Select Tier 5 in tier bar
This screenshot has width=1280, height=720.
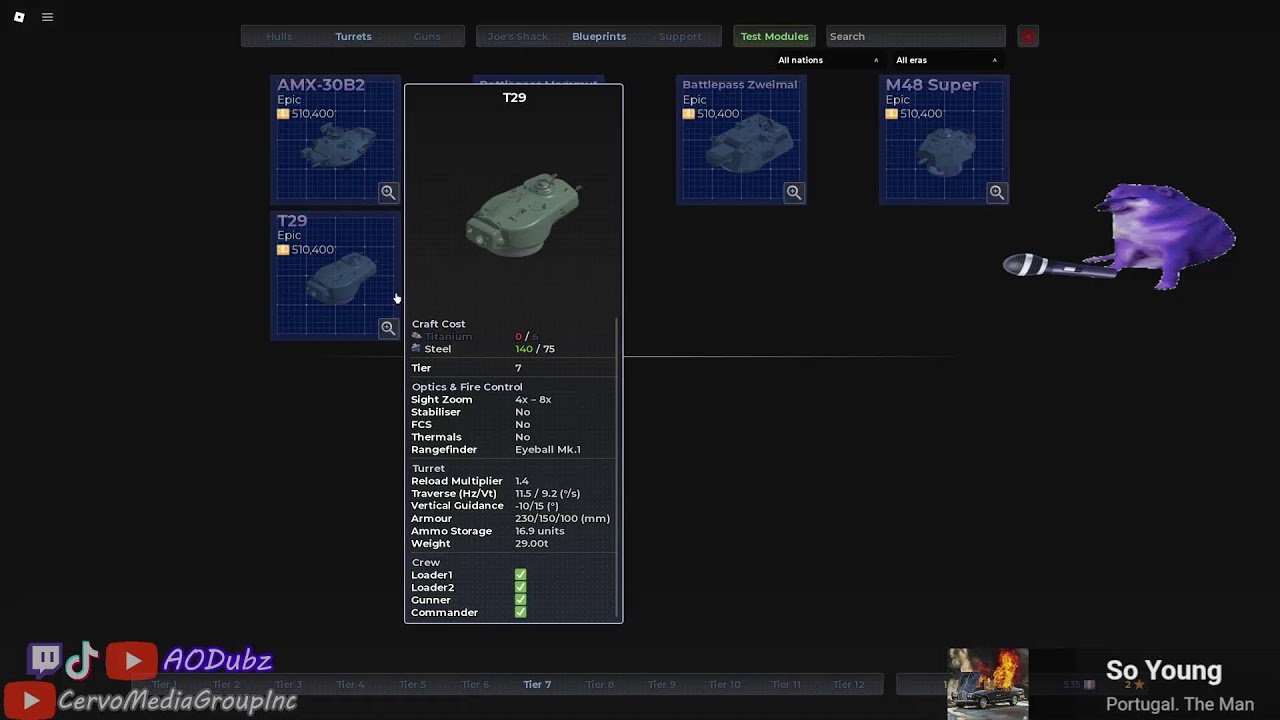point(412,685)
